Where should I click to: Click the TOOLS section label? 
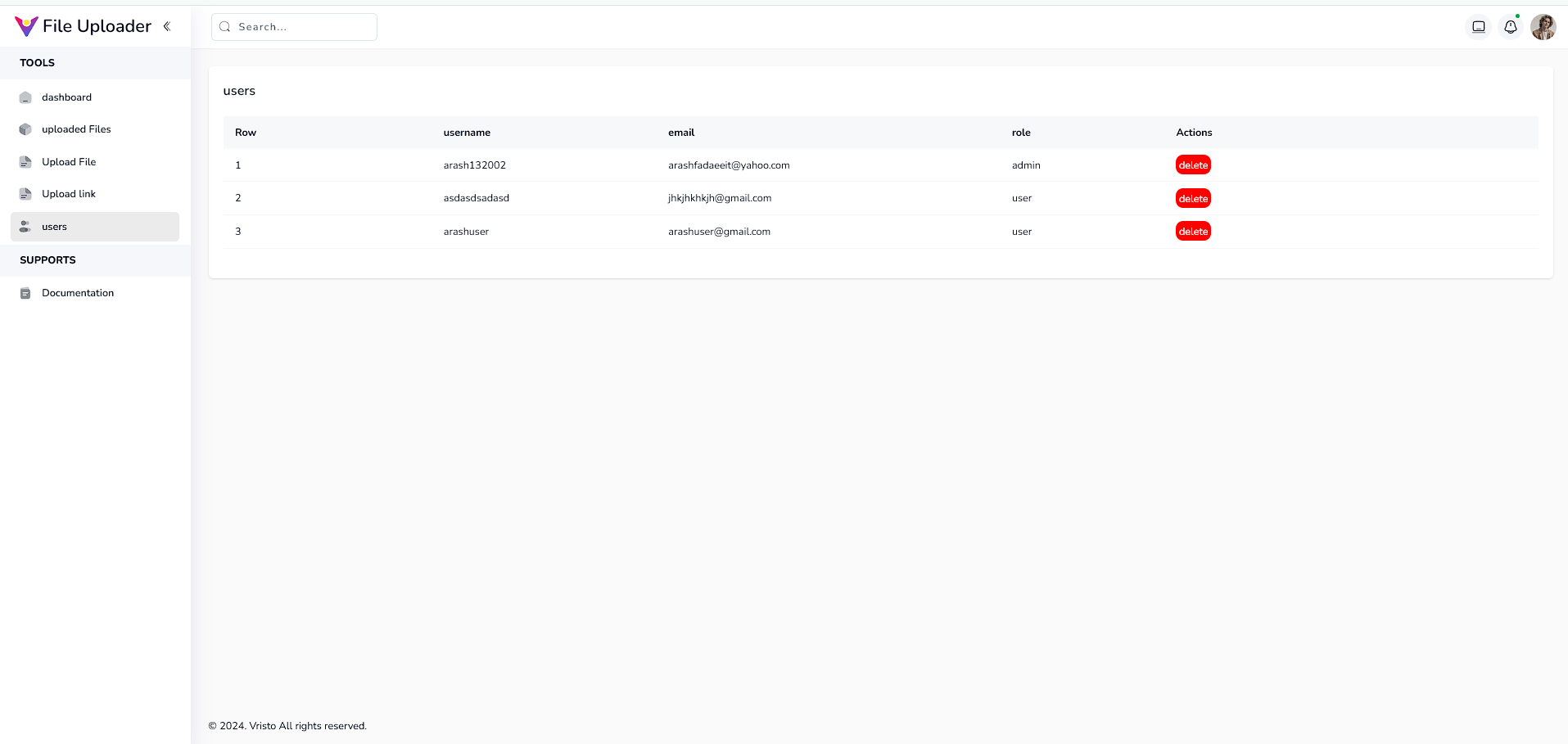[38, 63]
